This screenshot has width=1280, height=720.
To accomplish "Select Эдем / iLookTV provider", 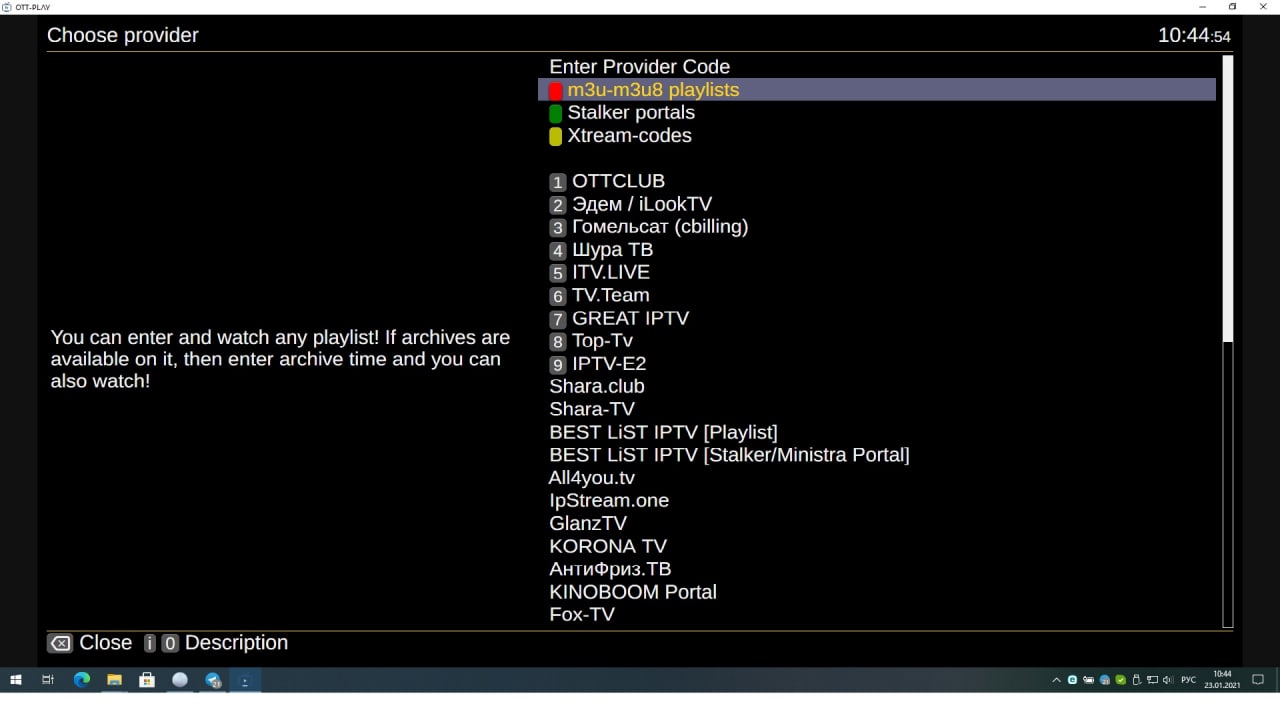I will (642, 204).
